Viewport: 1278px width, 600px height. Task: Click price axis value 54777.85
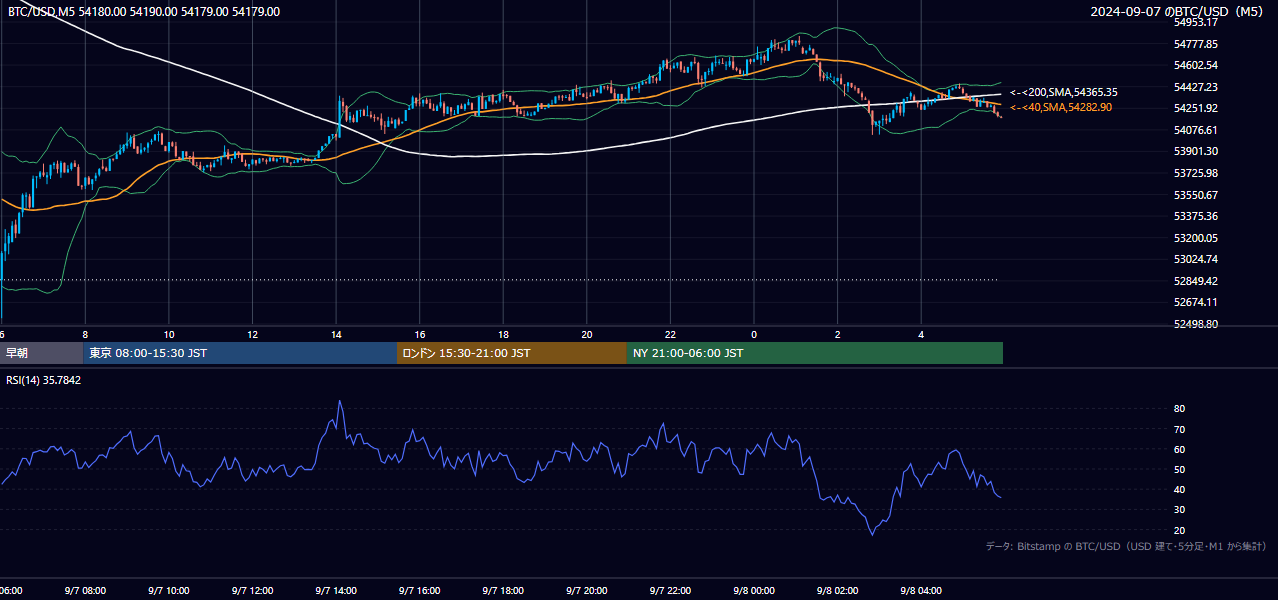coord(1196,44)
